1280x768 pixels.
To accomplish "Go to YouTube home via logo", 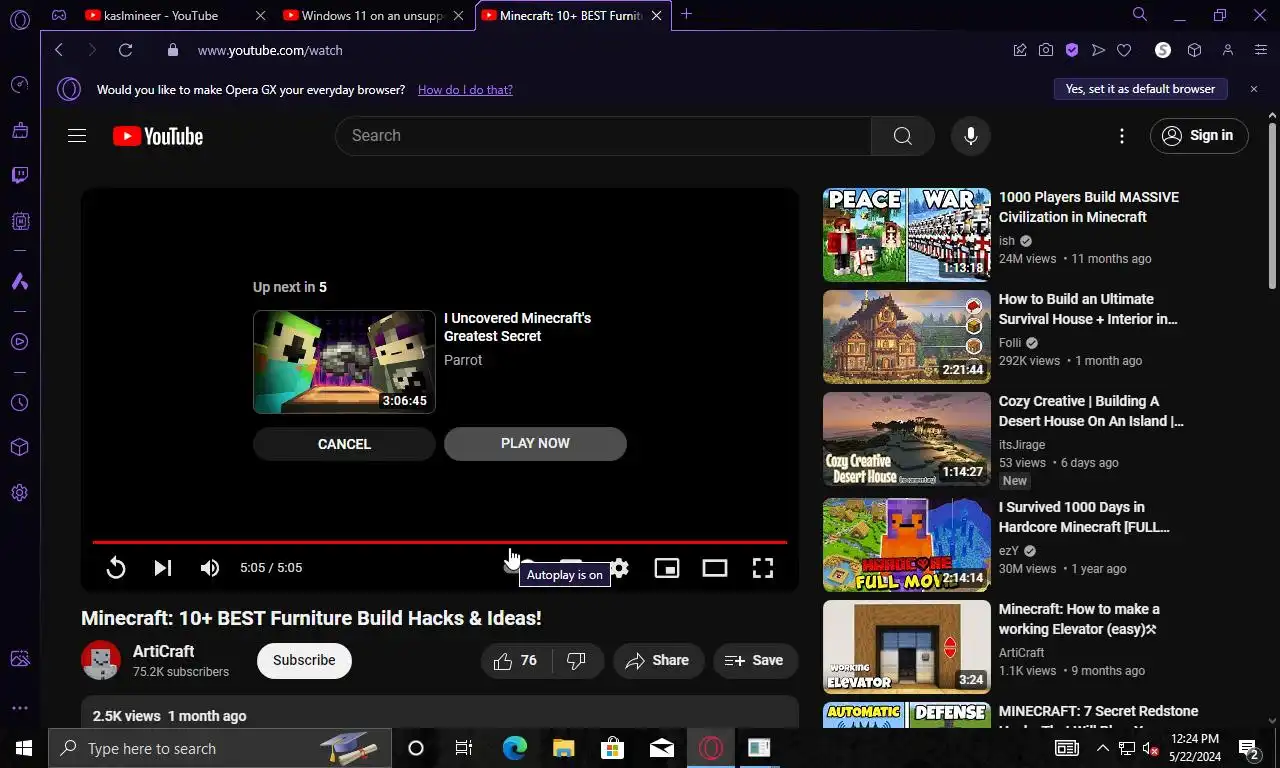I will click(158, 136).
